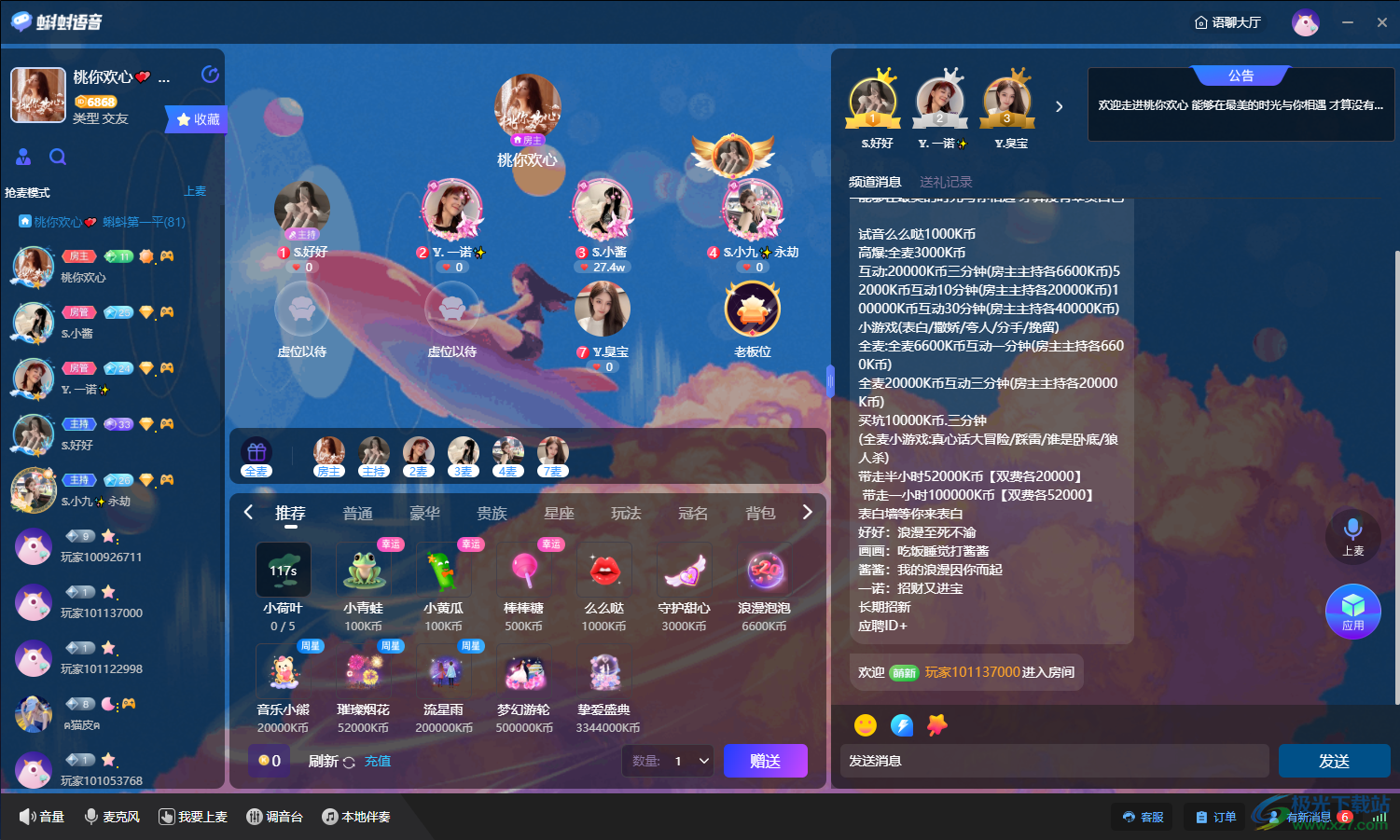Mute the 麦克风 microphone control

tap(112, 817)
